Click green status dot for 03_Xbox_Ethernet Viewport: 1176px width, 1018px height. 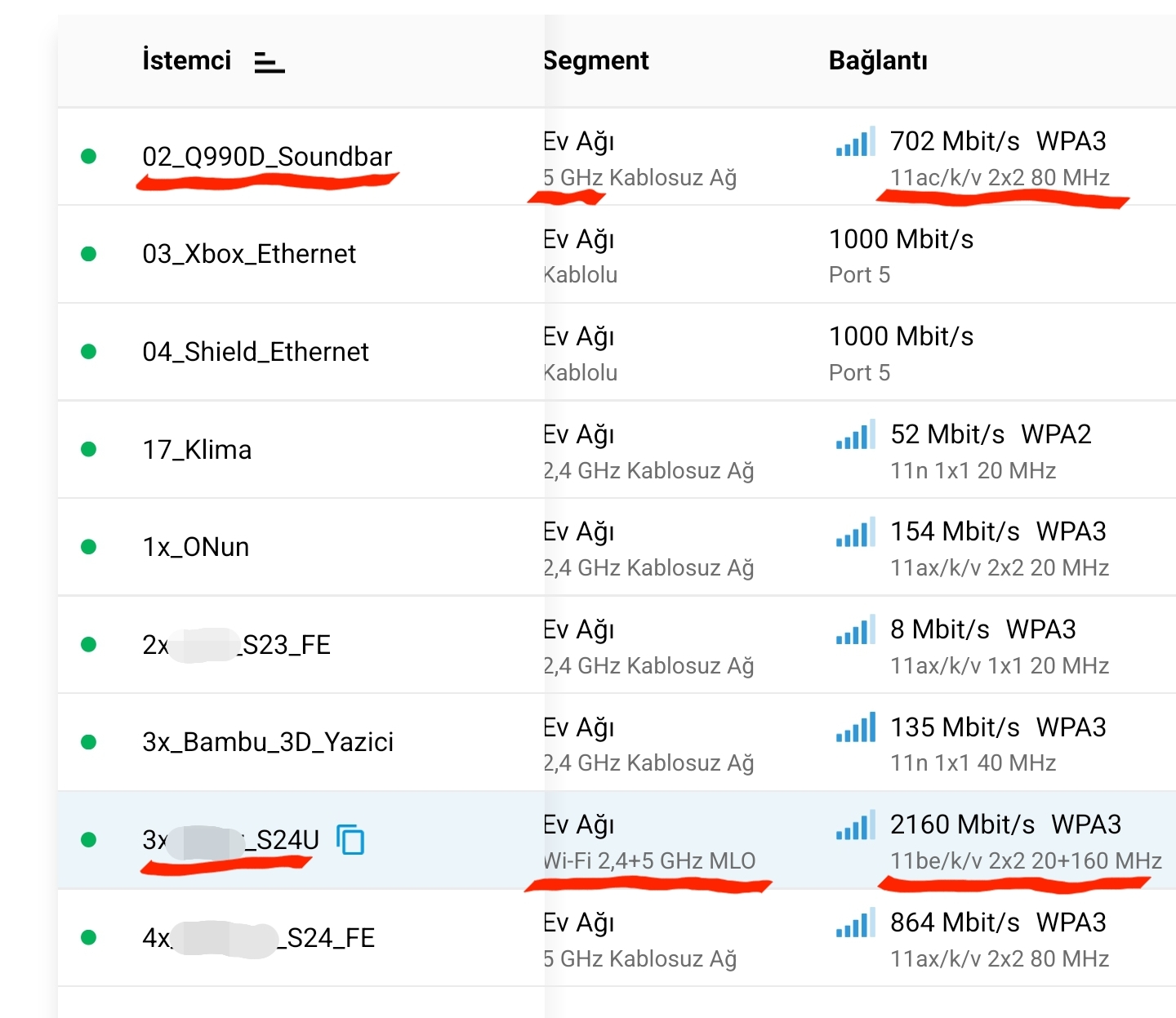(89, 254)
